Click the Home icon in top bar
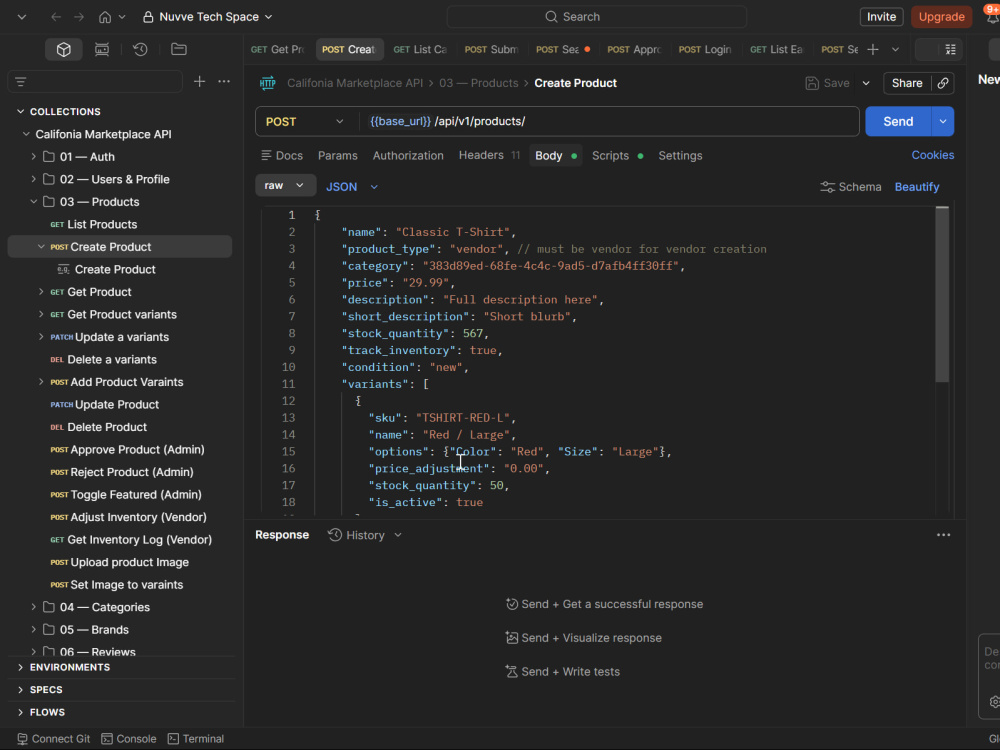1000x750 pixels. pyautogui.click(x=105, y=17)
